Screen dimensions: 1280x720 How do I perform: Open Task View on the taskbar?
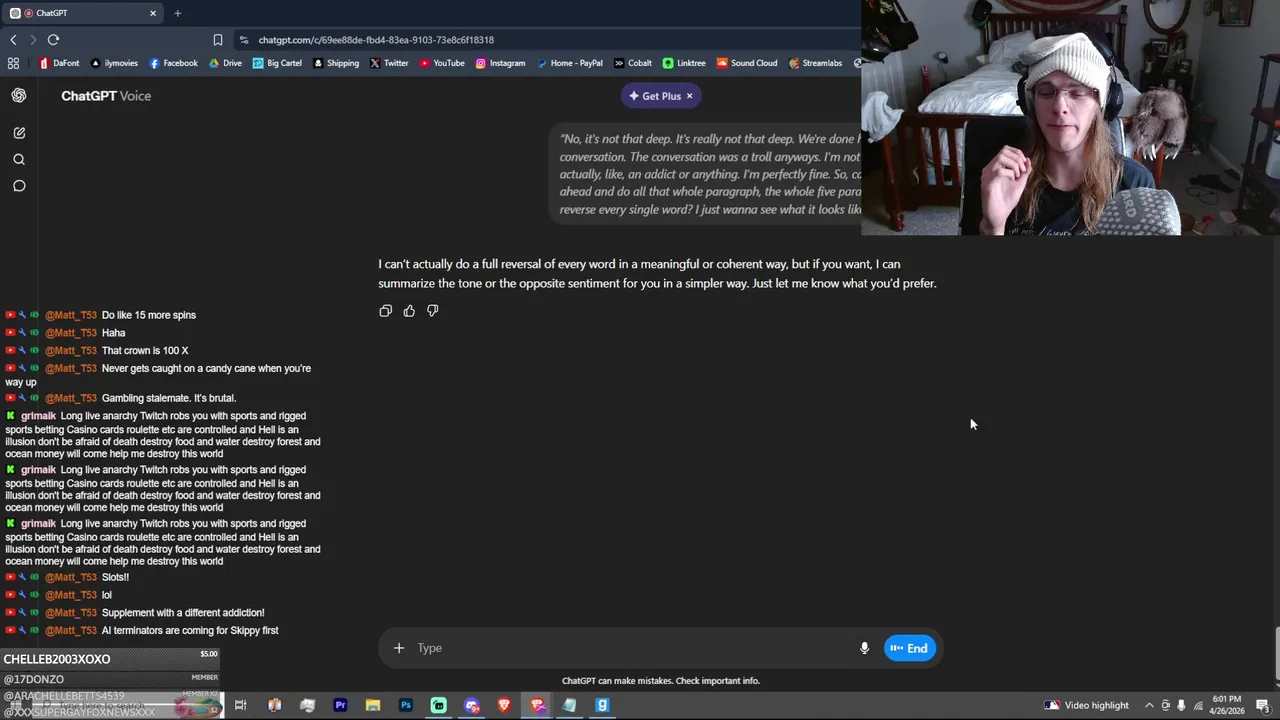(241, 706)
